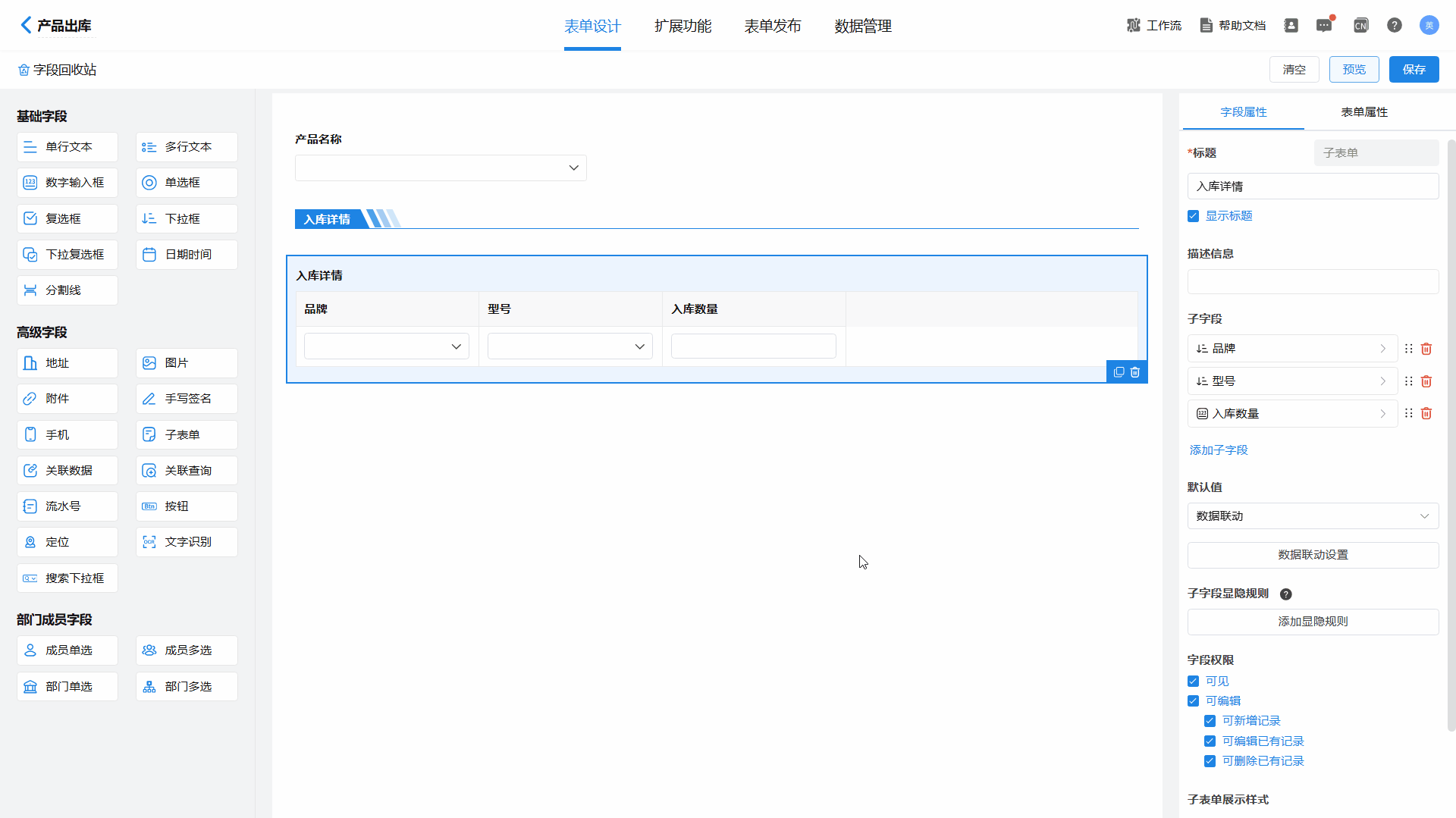The height and width of the screenshot is (818, 1456).
Task: Click the copy icon on selected subform
Action: (x=1119, y=372)
